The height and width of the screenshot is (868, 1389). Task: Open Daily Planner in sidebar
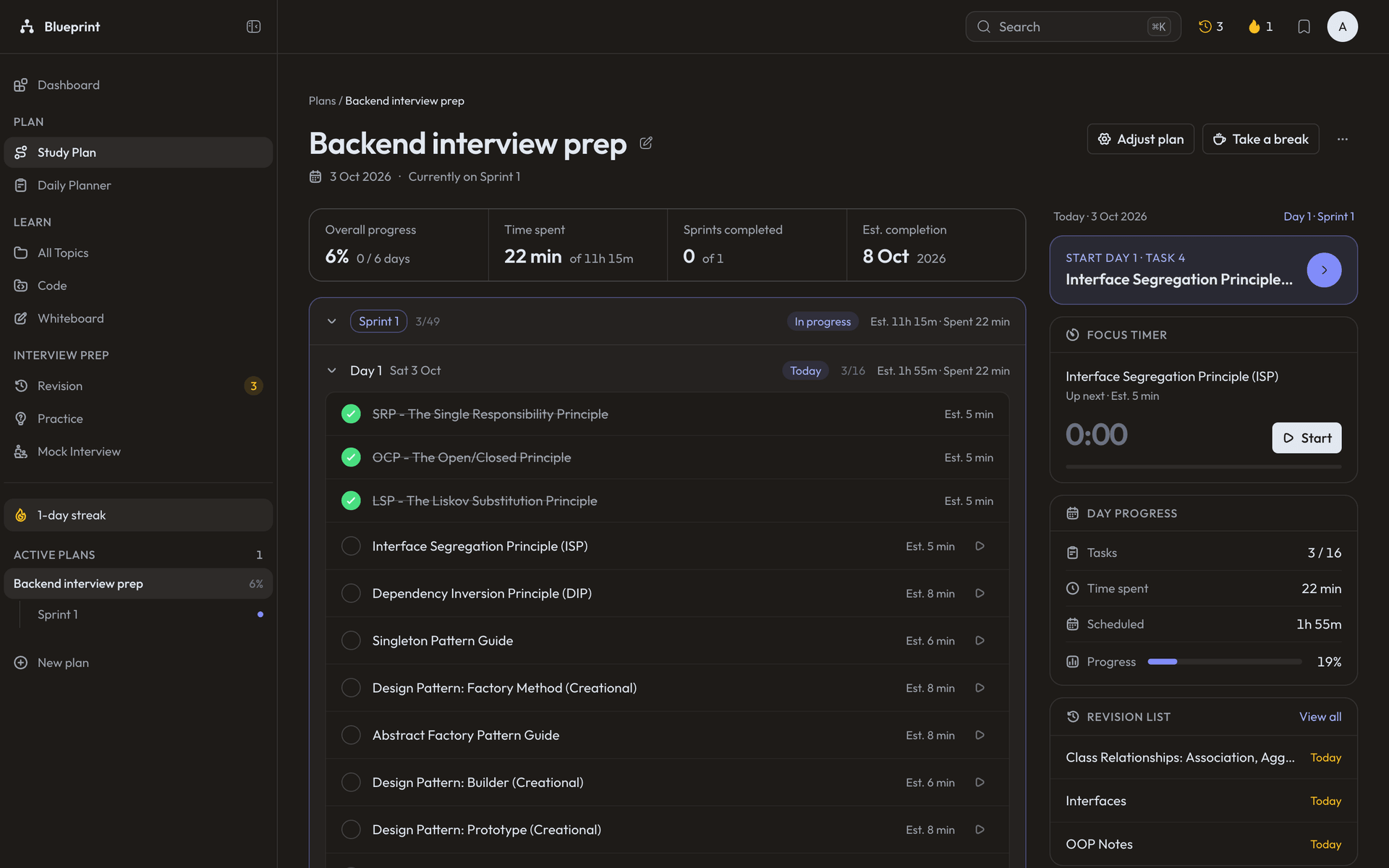click(x=138, y=185)
